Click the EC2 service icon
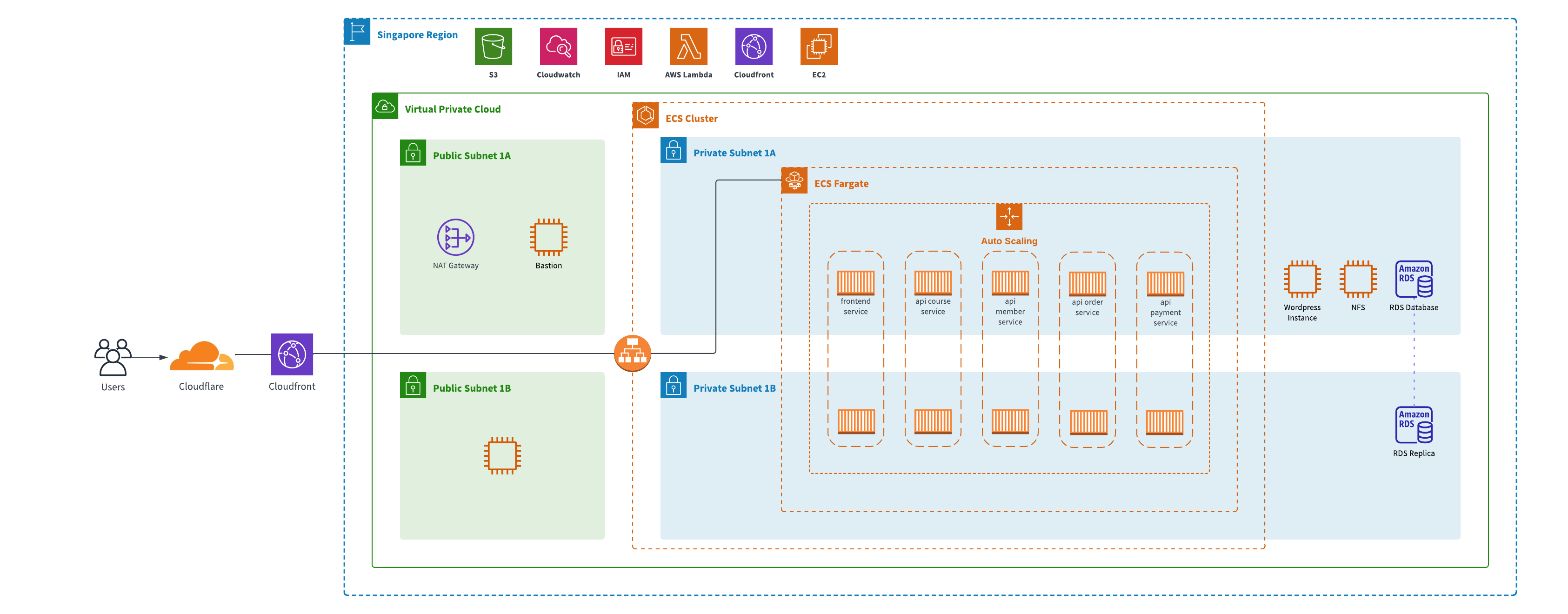Viewport: 1568px width, 614px height. pyautogui.click(x=819, y=47)
